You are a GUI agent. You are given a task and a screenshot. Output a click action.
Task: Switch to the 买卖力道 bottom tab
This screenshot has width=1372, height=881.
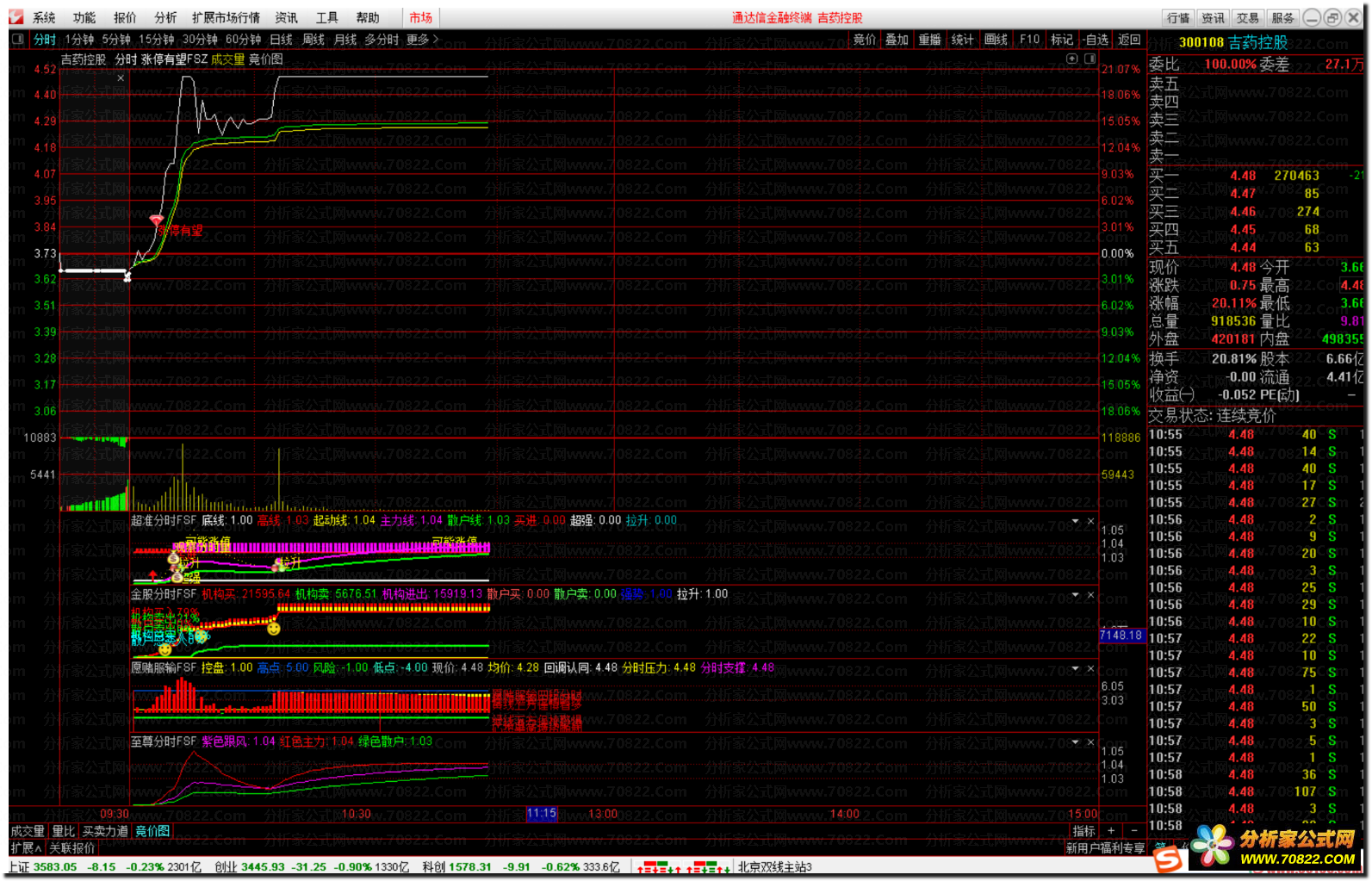click(x=105, y=831)
